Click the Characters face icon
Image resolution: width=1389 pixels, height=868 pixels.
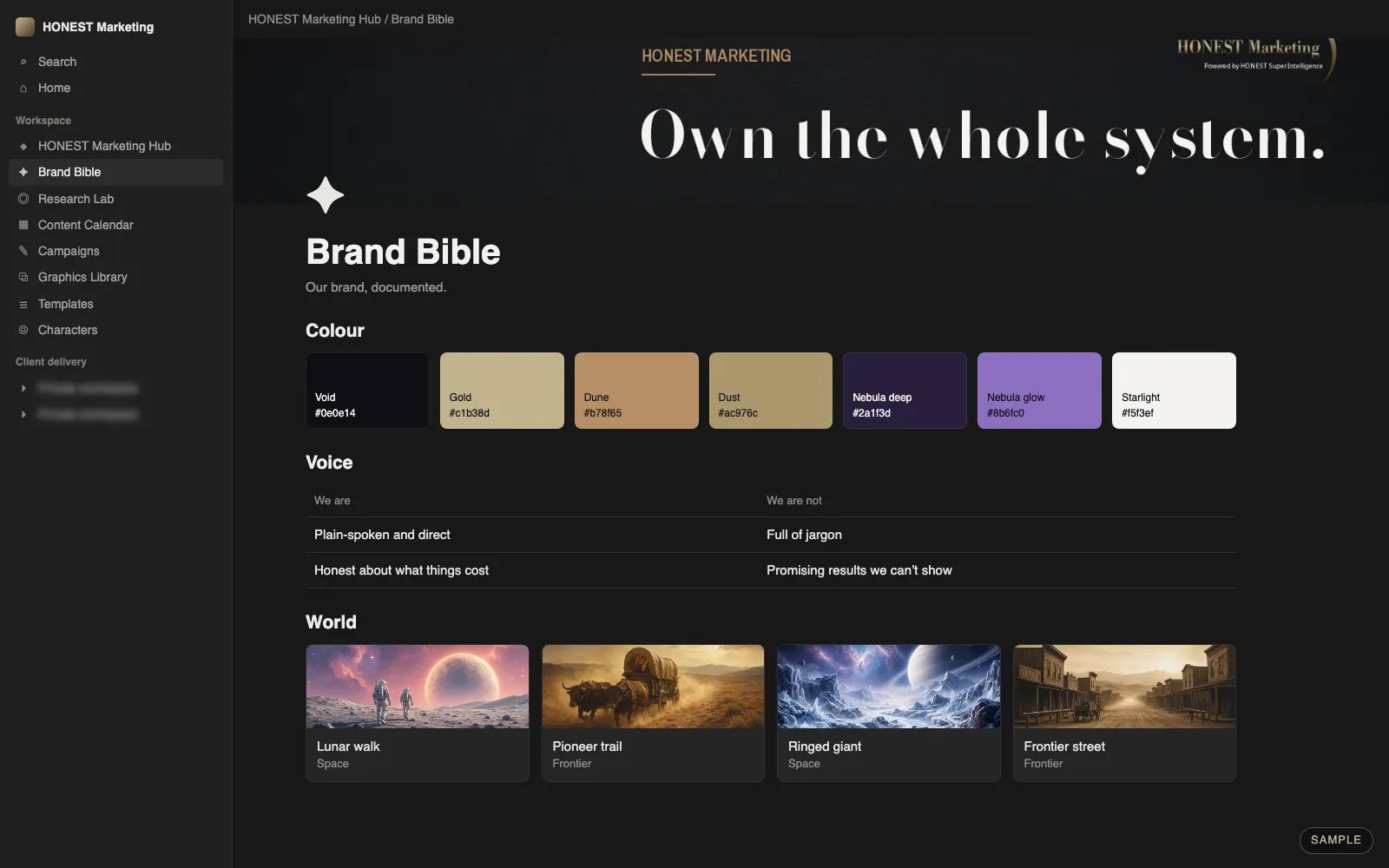[x=23, y=330]
